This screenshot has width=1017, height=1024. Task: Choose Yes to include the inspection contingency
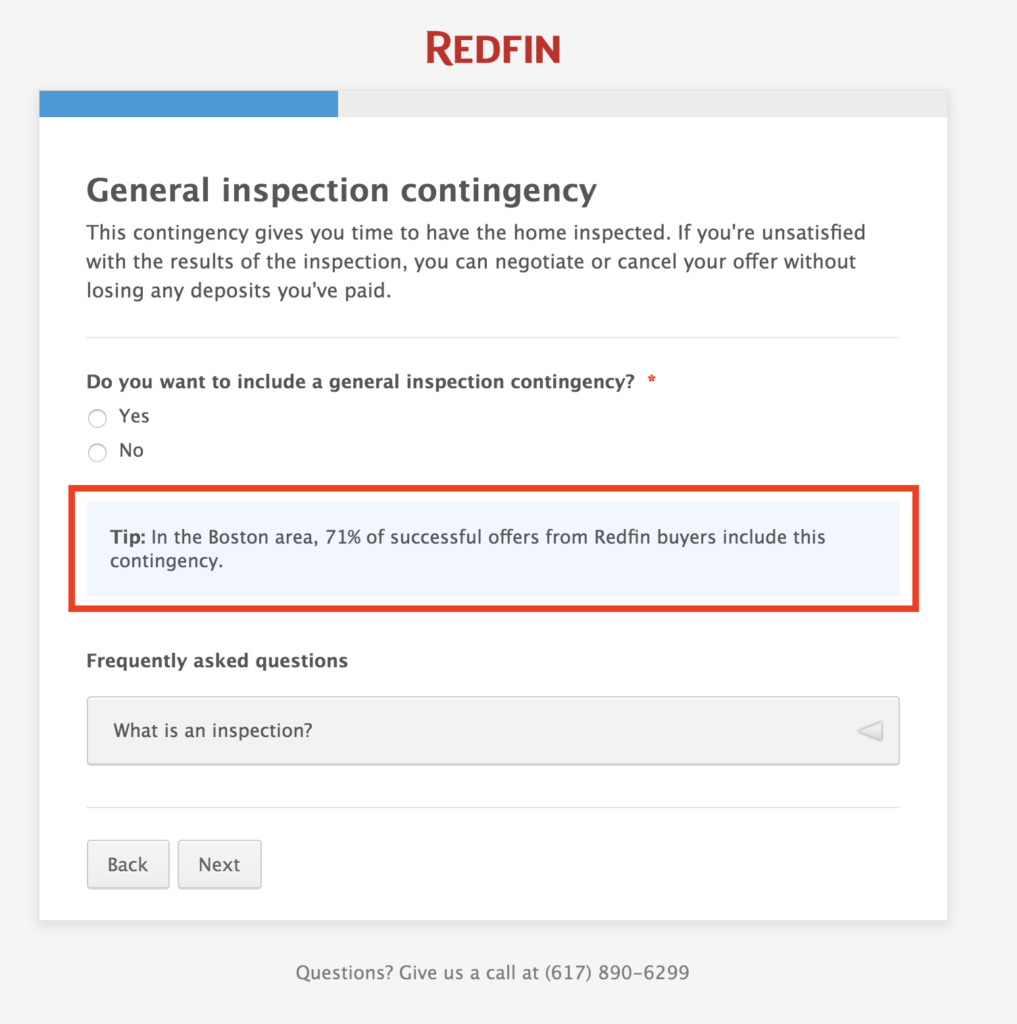point(97,418)
